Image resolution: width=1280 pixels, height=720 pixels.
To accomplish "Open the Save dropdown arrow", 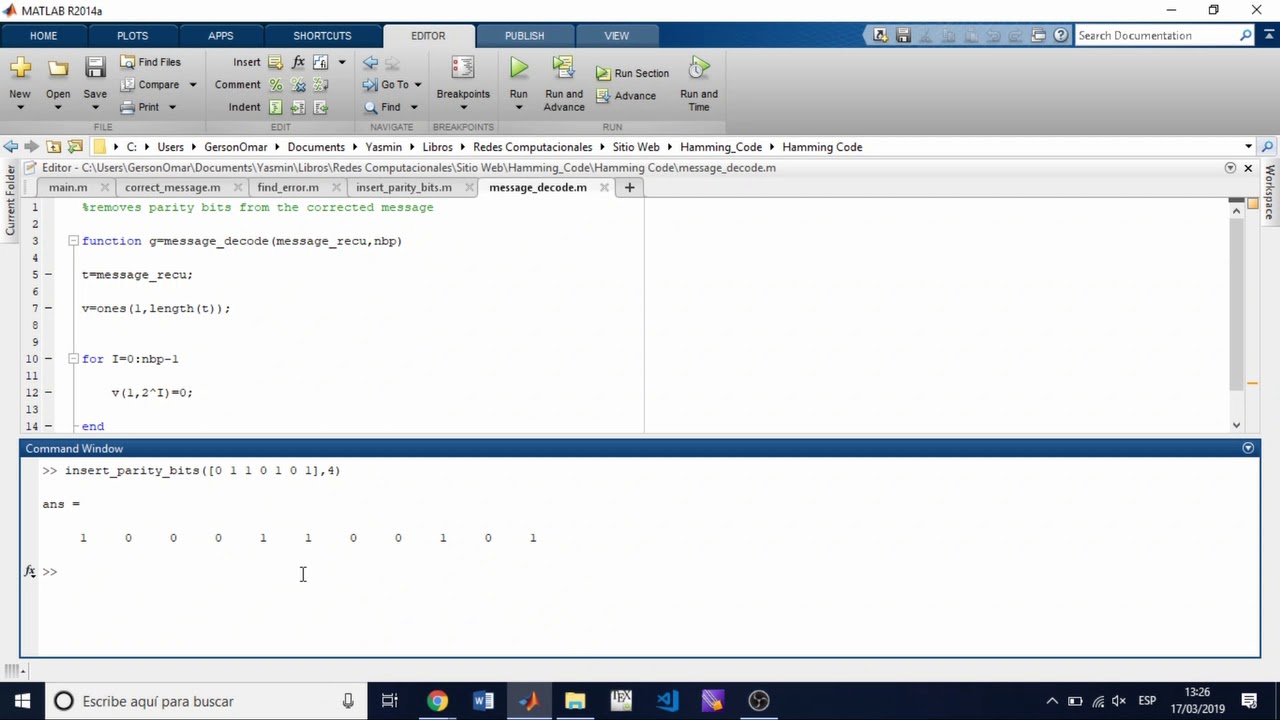I will (95, 108).
